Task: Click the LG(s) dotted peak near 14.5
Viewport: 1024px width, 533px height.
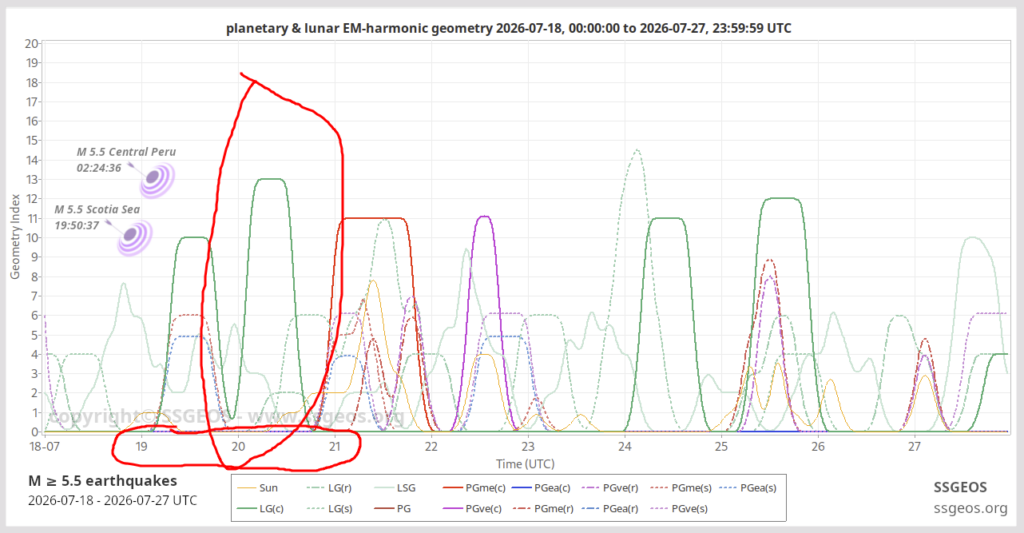Action: tap(637, 150)
